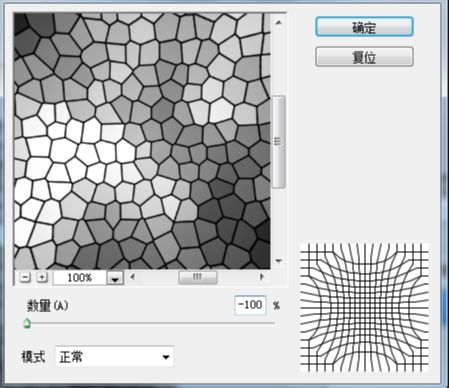Click the stained-glass preview image
The width and height of the screenshot is (449, 388).
click(x=142, y=141)
